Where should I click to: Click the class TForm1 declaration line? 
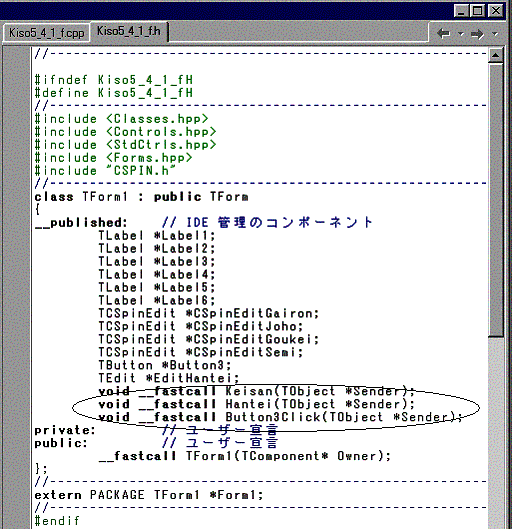point(142,197)
